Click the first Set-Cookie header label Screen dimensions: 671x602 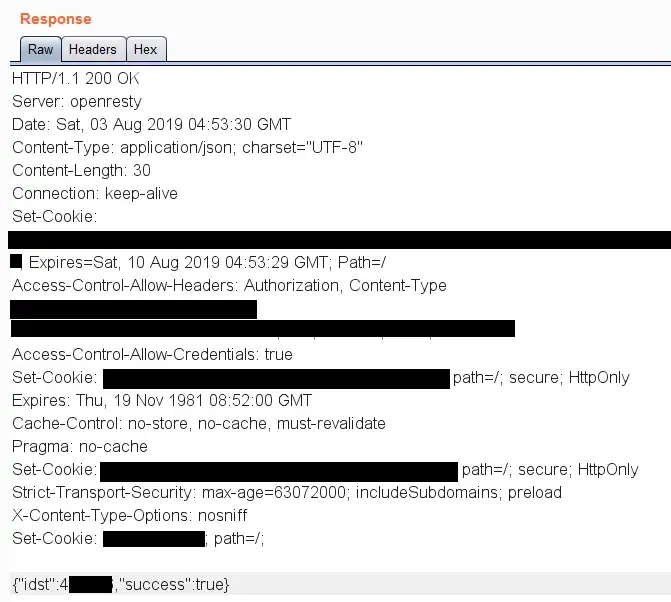tap(54, 216)
